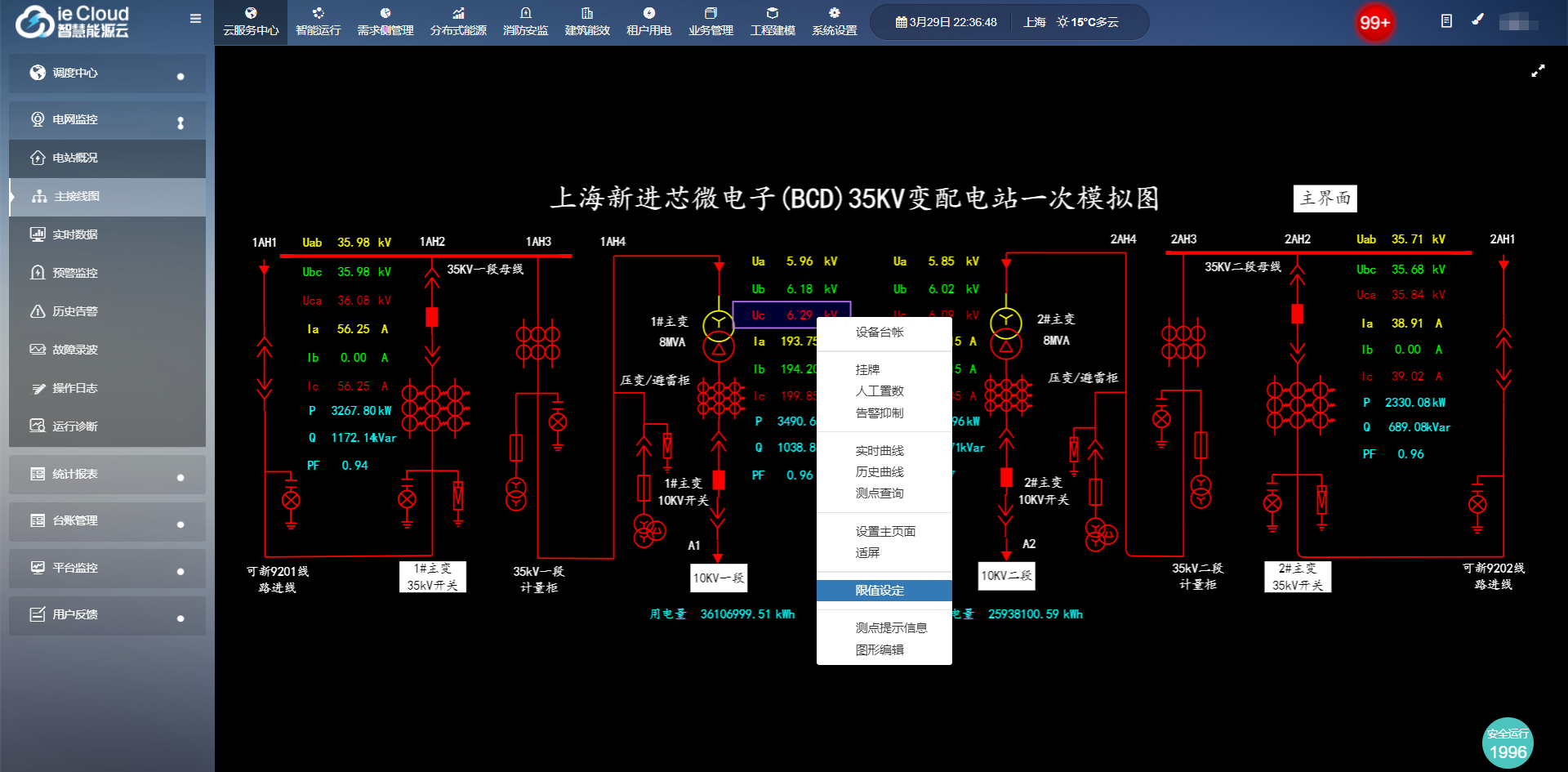Expand 用户反馈 sidebar section
Image resolution: width=1568 pixels, height=772 pixels.
[x=107, y=615]
